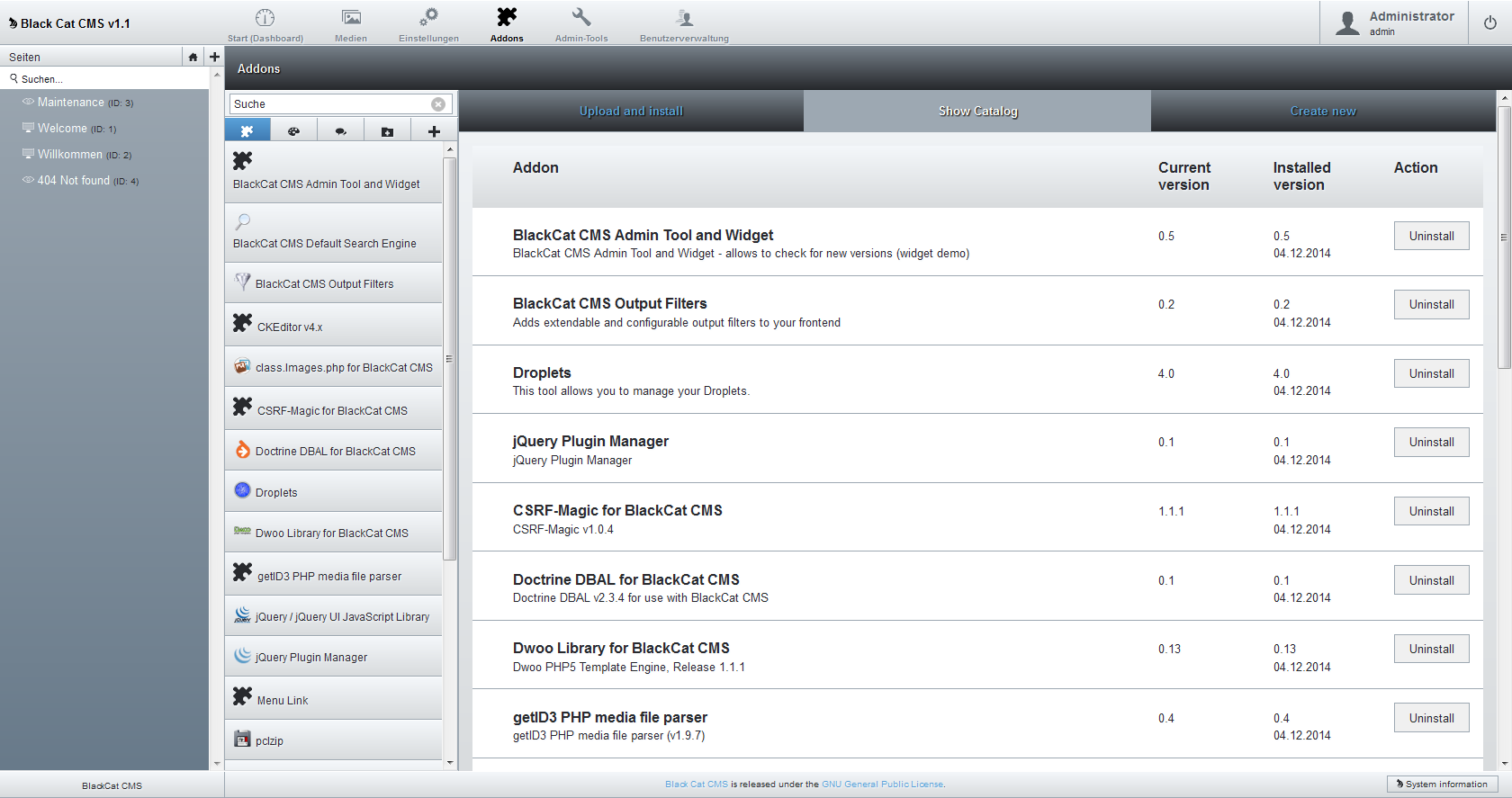Open the Medien section
Image resolution: width=1512 pixels, height=798 pixels.
click(x=351, y=25)
